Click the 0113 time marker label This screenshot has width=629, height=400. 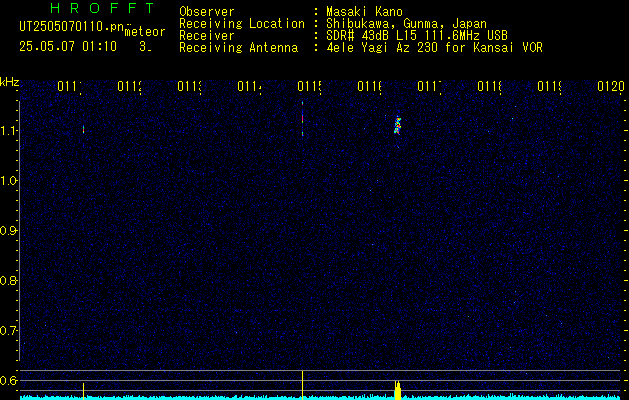tap(189, 86)
